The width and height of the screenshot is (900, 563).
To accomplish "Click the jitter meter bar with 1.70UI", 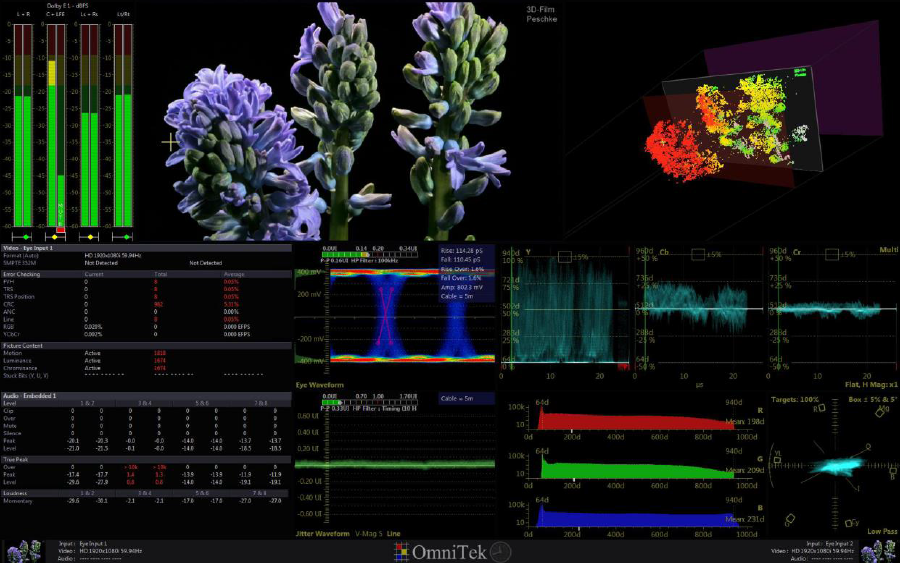I will [x=370, y=402].
